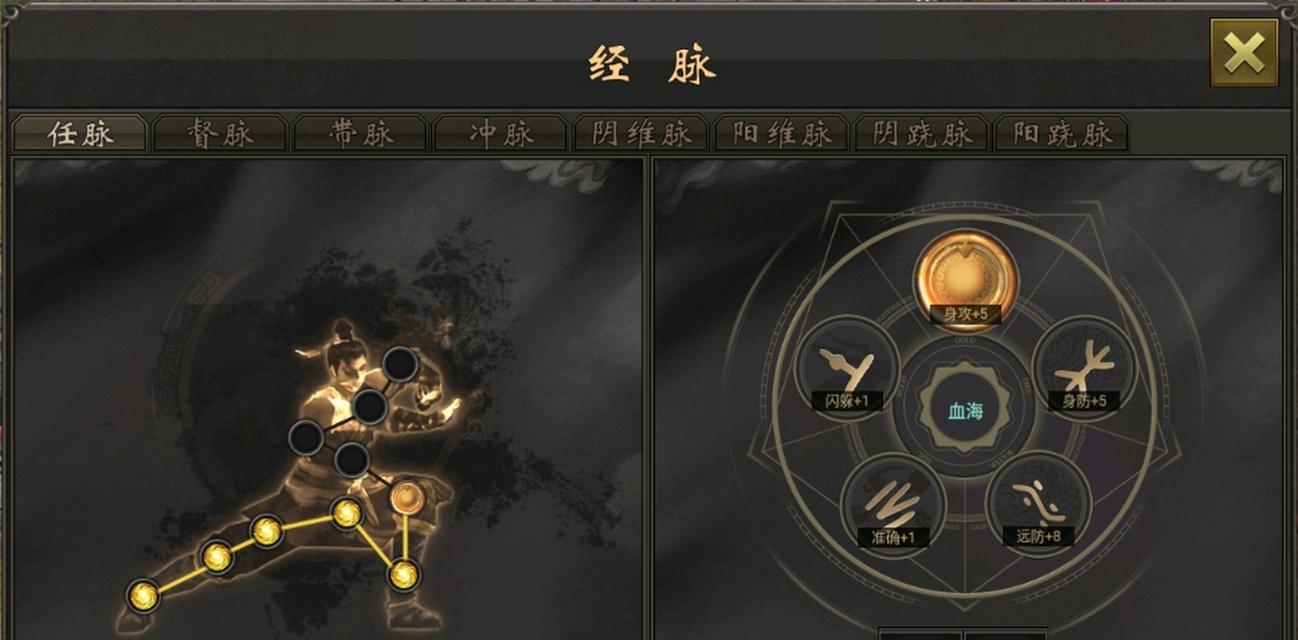
Task: Open the 督脉 tab
Action: (x=220, y=134)
